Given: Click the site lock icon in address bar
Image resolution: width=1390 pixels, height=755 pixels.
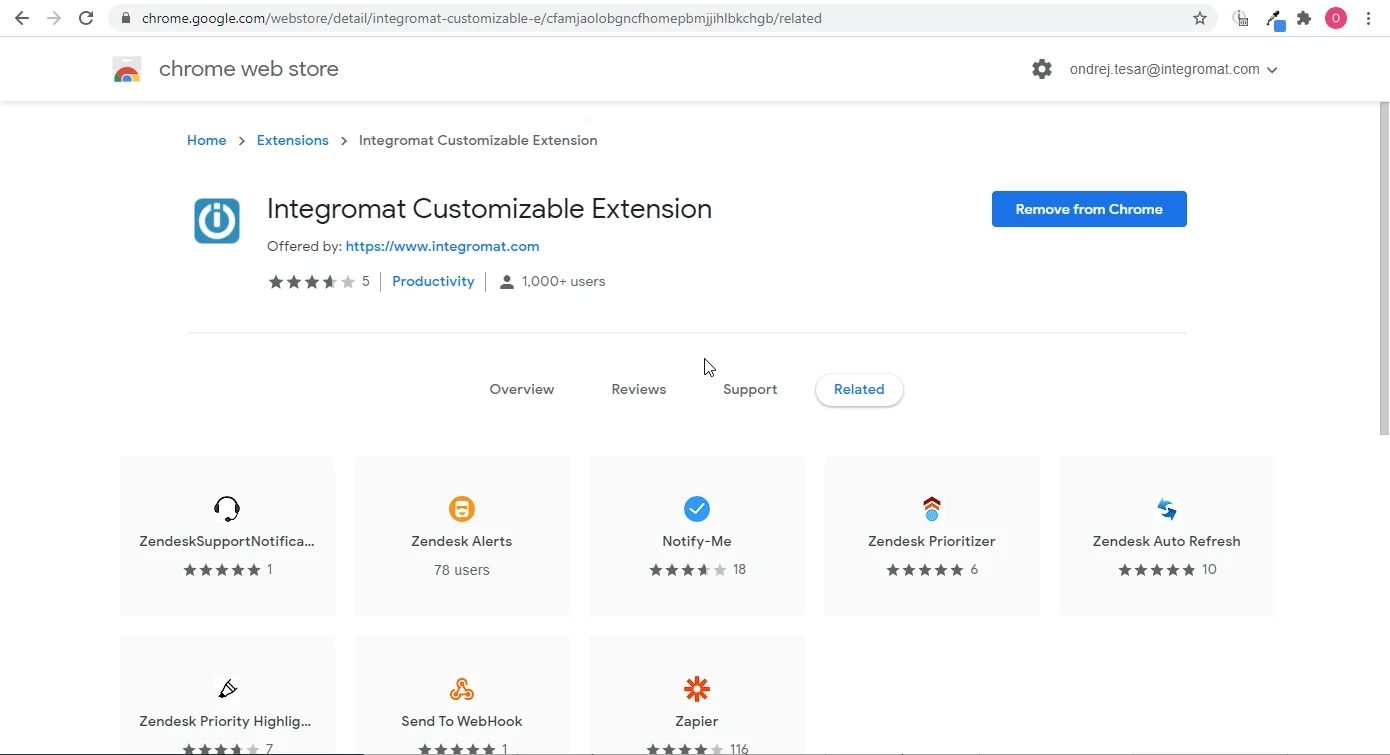Looking at the screenshot, I should click(125, 18).
